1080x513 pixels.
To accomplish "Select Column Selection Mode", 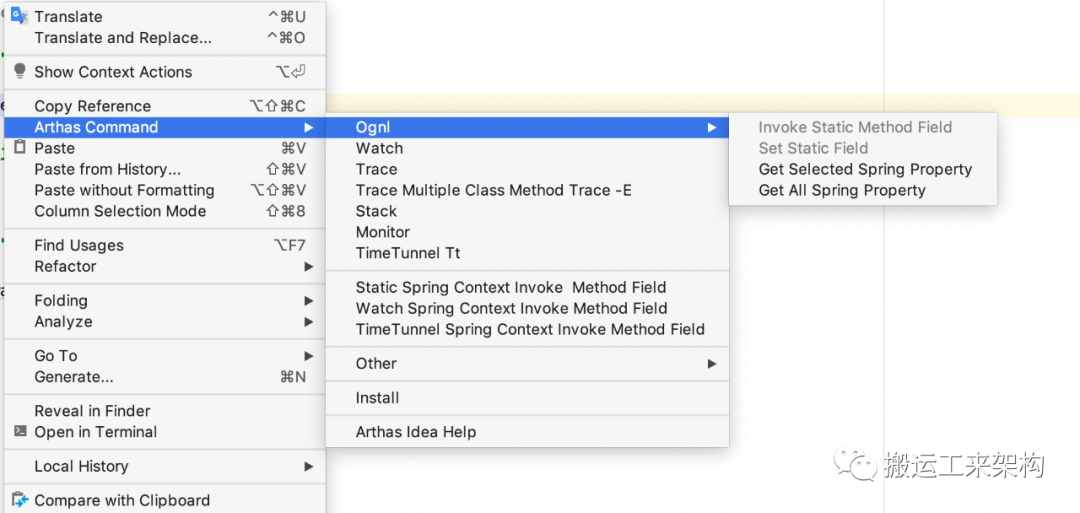I will 120,211.
